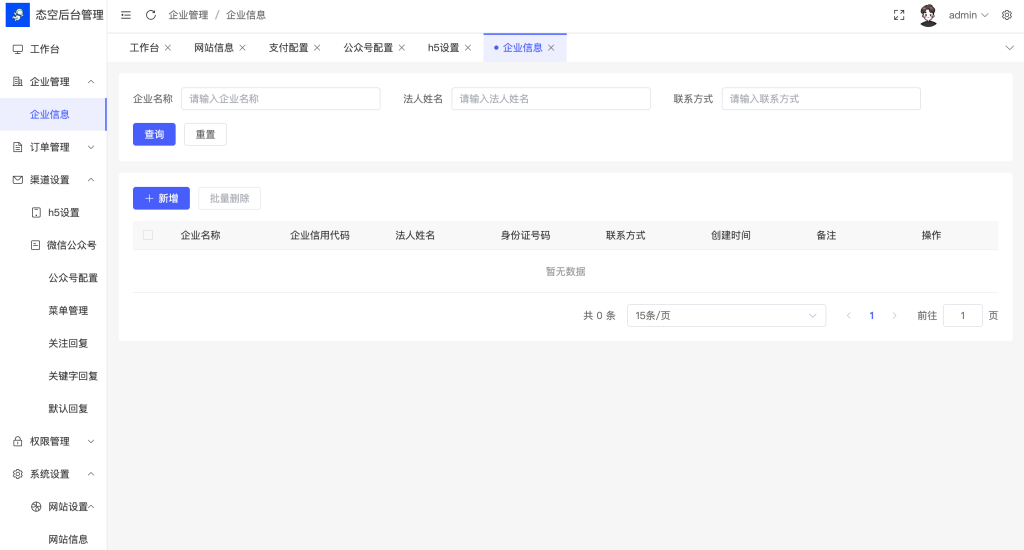Collapse the 系统设置 menu chevron
The width and height of the screenshot is (1024, 550).
pyautogui.click(x=91, y=474)
